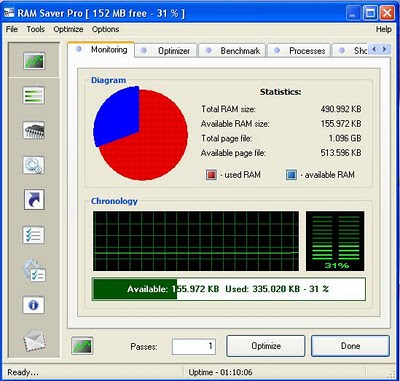
Task: Click the Uptime status bar entry
Action: coord(220,372)
